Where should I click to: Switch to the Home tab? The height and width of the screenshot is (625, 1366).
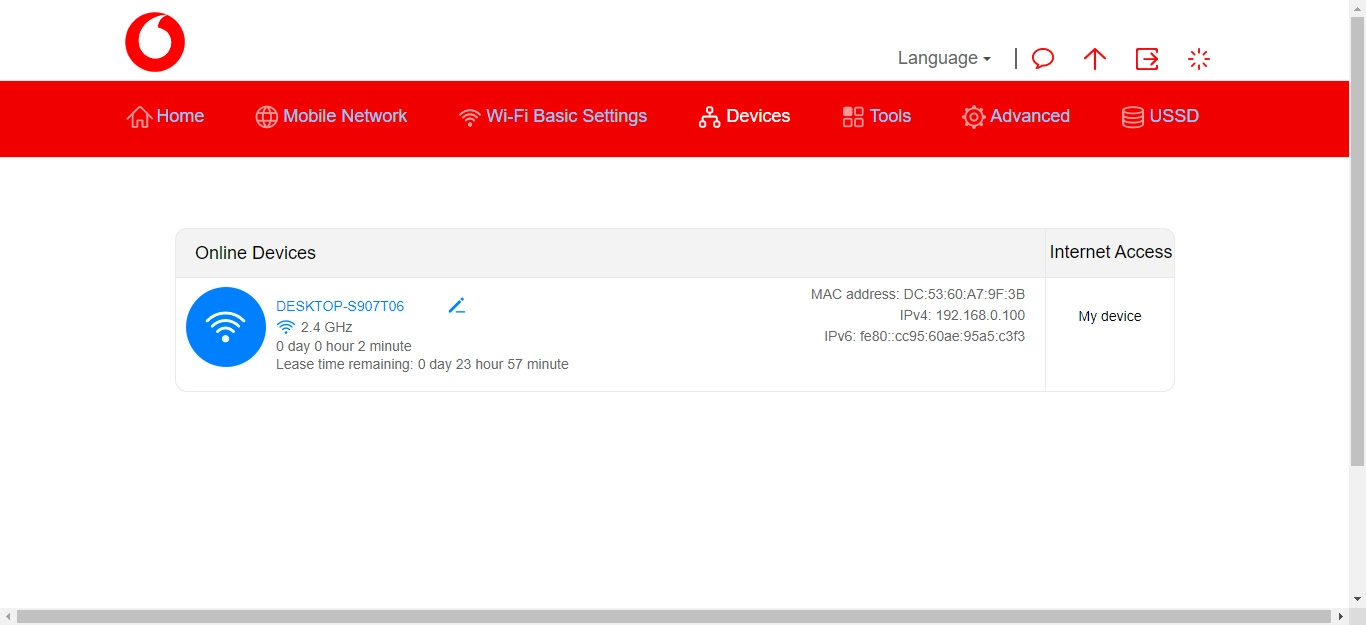(x=165, y=117)
